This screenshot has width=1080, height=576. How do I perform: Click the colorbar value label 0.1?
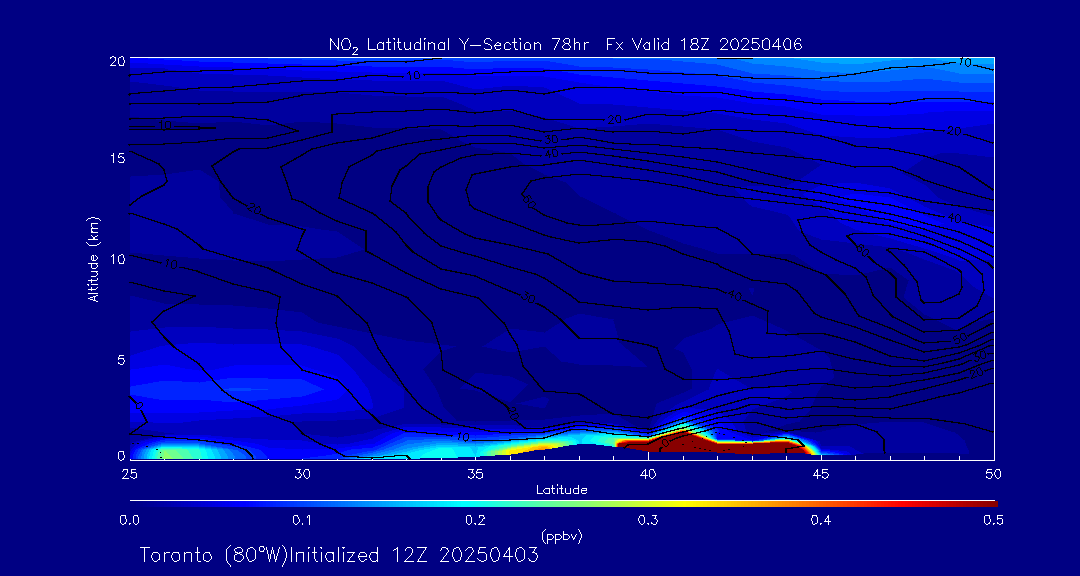[302, 521]
